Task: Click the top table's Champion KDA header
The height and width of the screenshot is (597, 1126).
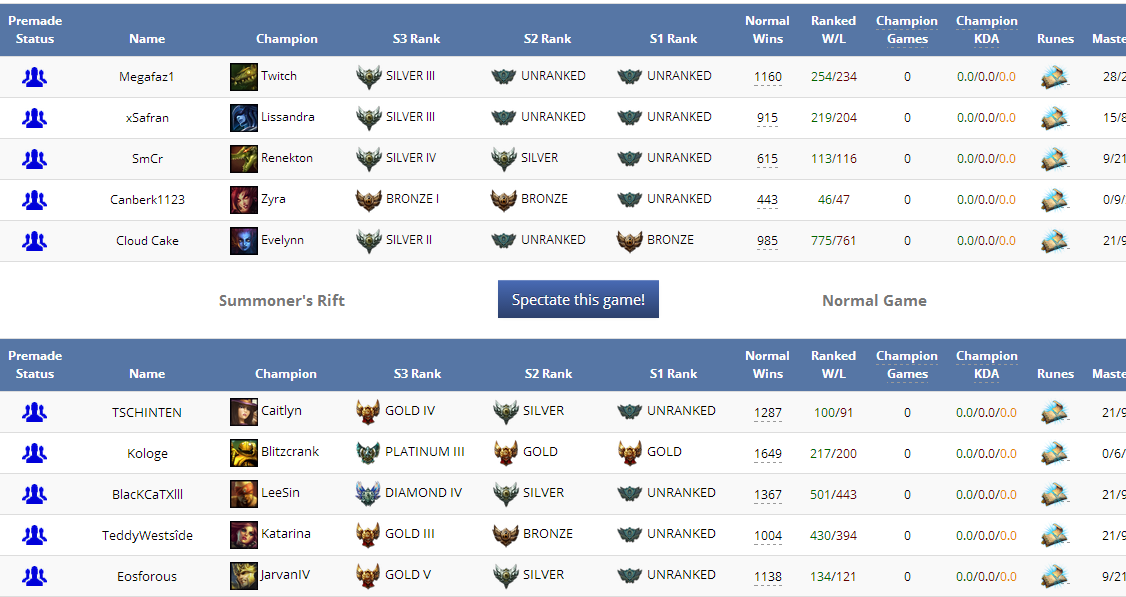Action: coord(987,30)
